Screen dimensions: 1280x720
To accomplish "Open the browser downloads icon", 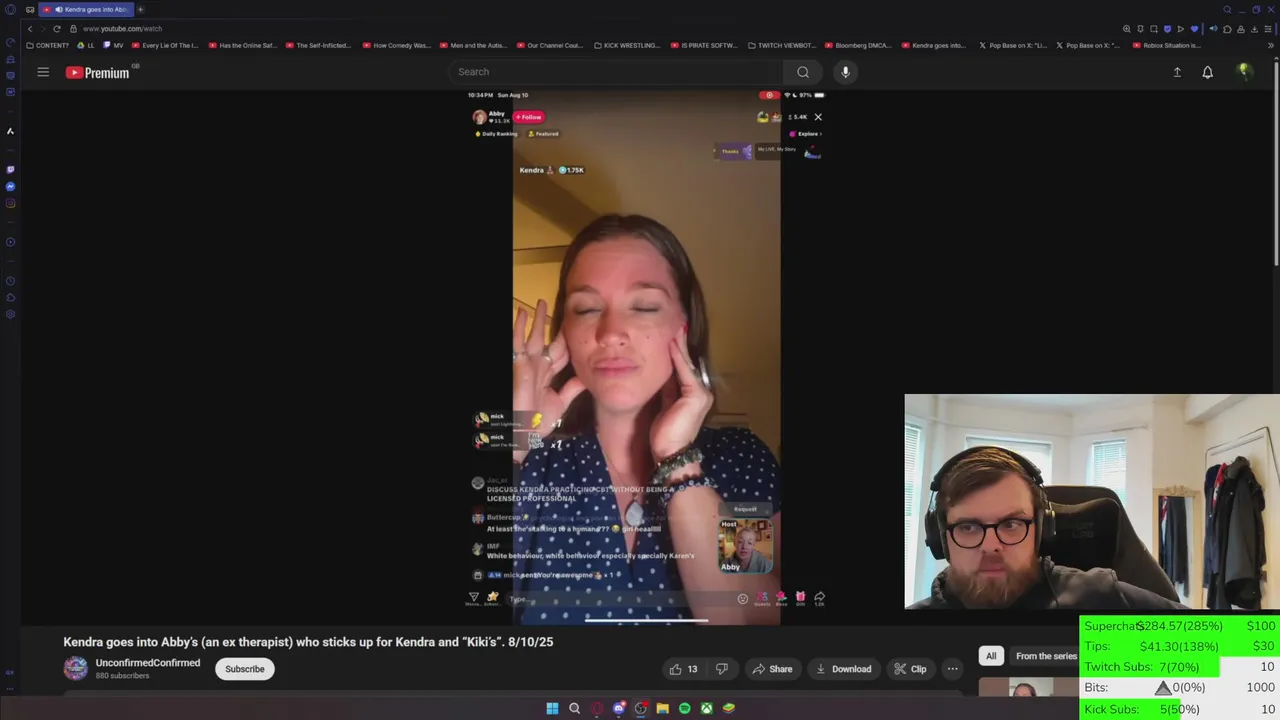I will pos(1254,29).
